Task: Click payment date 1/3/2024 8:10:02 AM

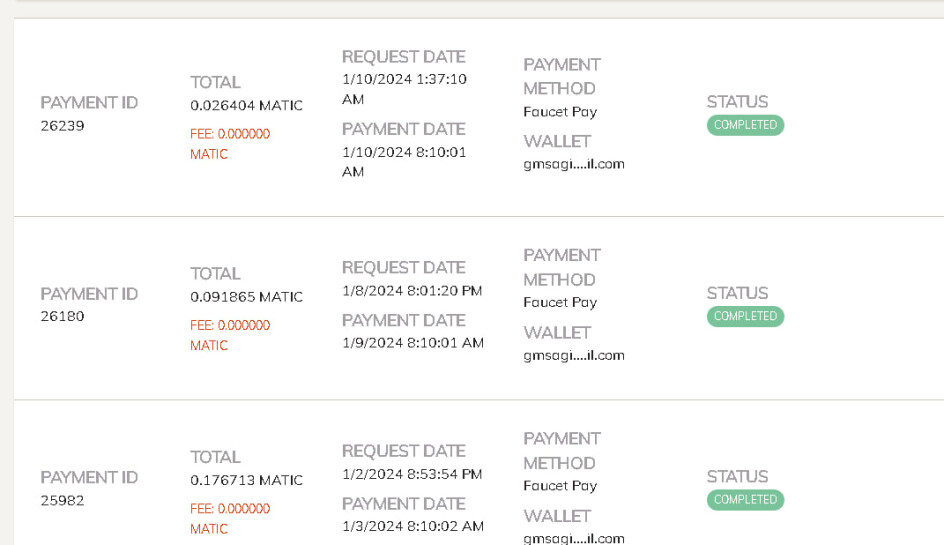Action: click(x=413, y=526)
